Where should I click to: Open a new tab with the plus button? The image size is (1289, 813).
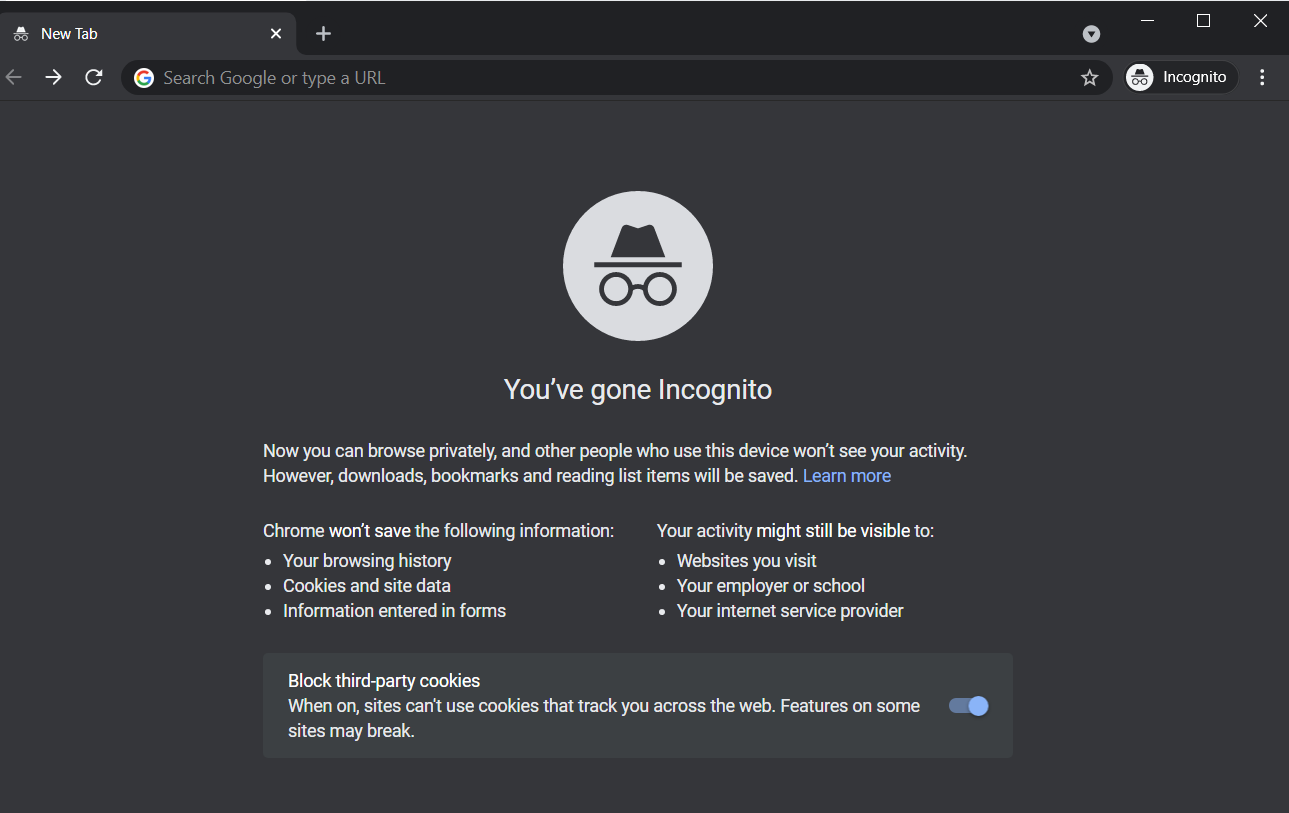323,33
